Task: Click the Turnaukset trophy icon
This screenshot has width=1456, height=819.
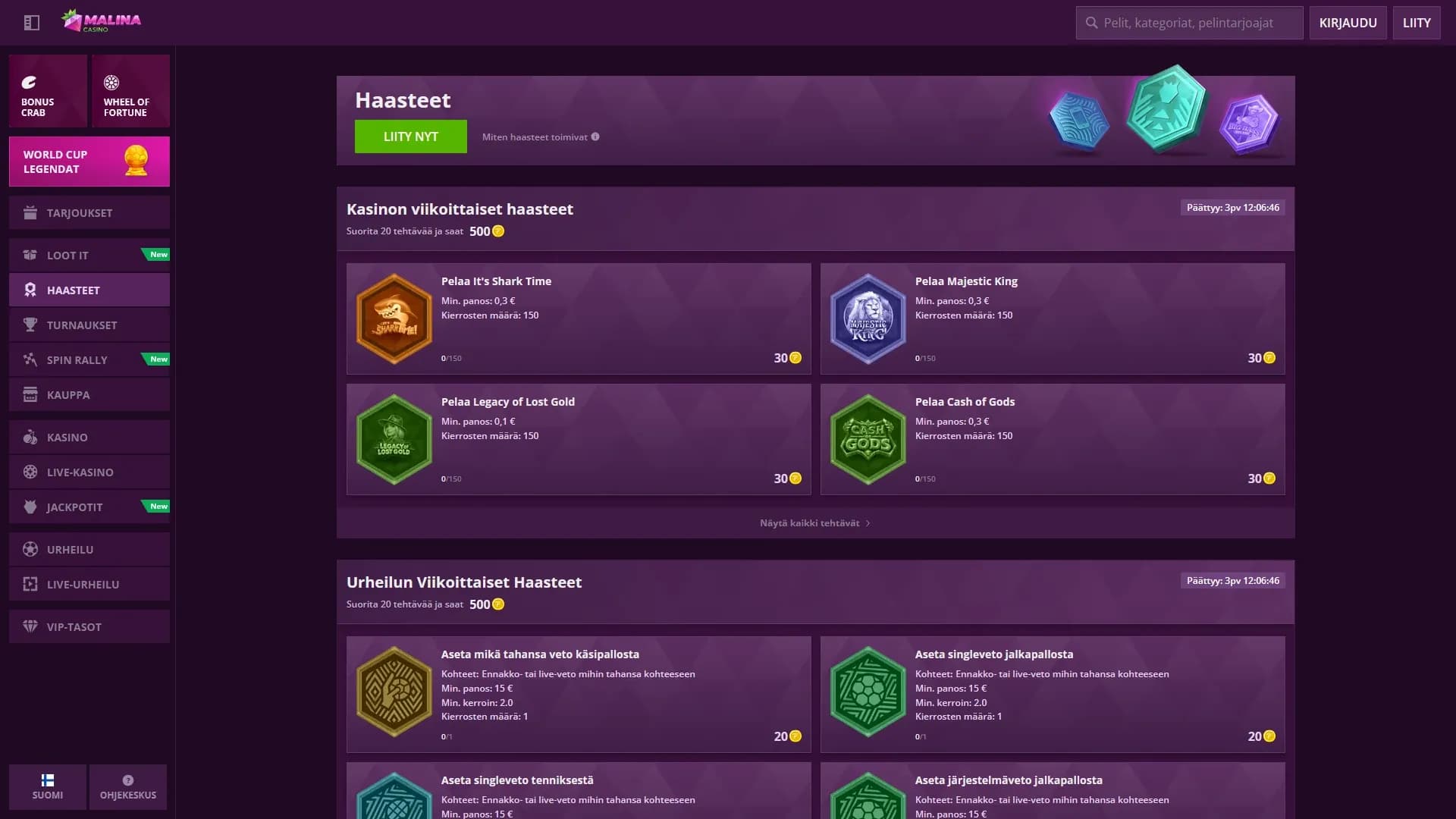Action: pos(30,325)
